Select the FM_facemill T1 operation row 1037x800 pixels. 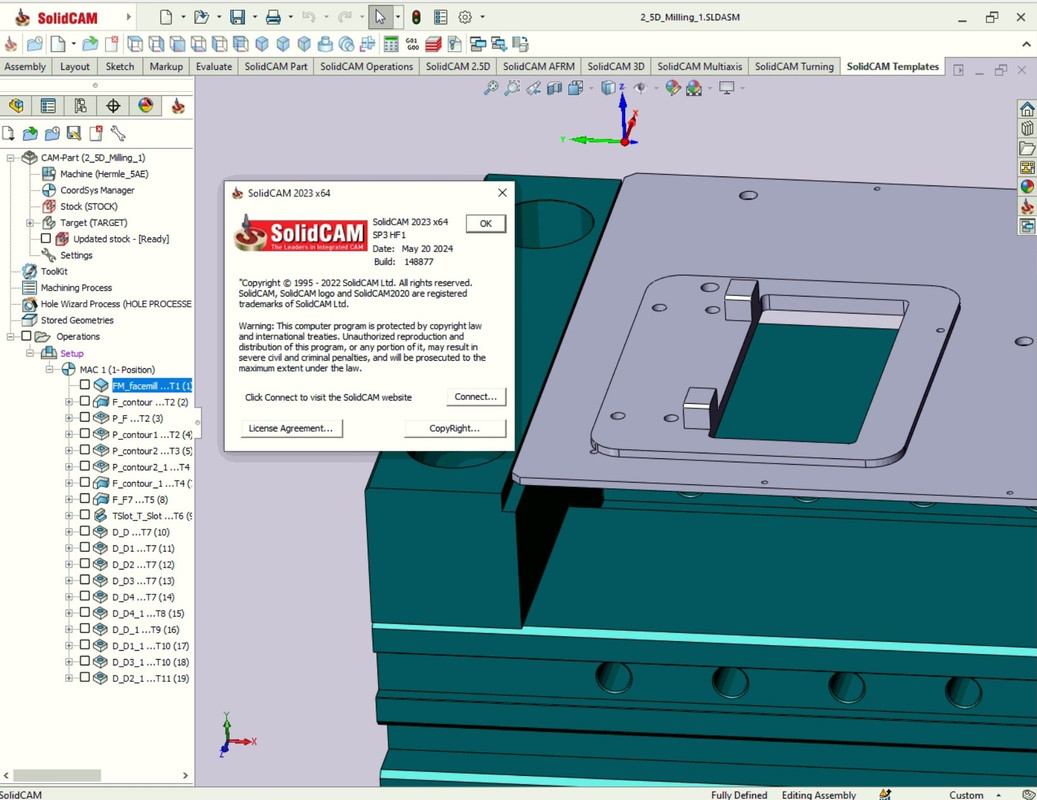coord(151,385)
